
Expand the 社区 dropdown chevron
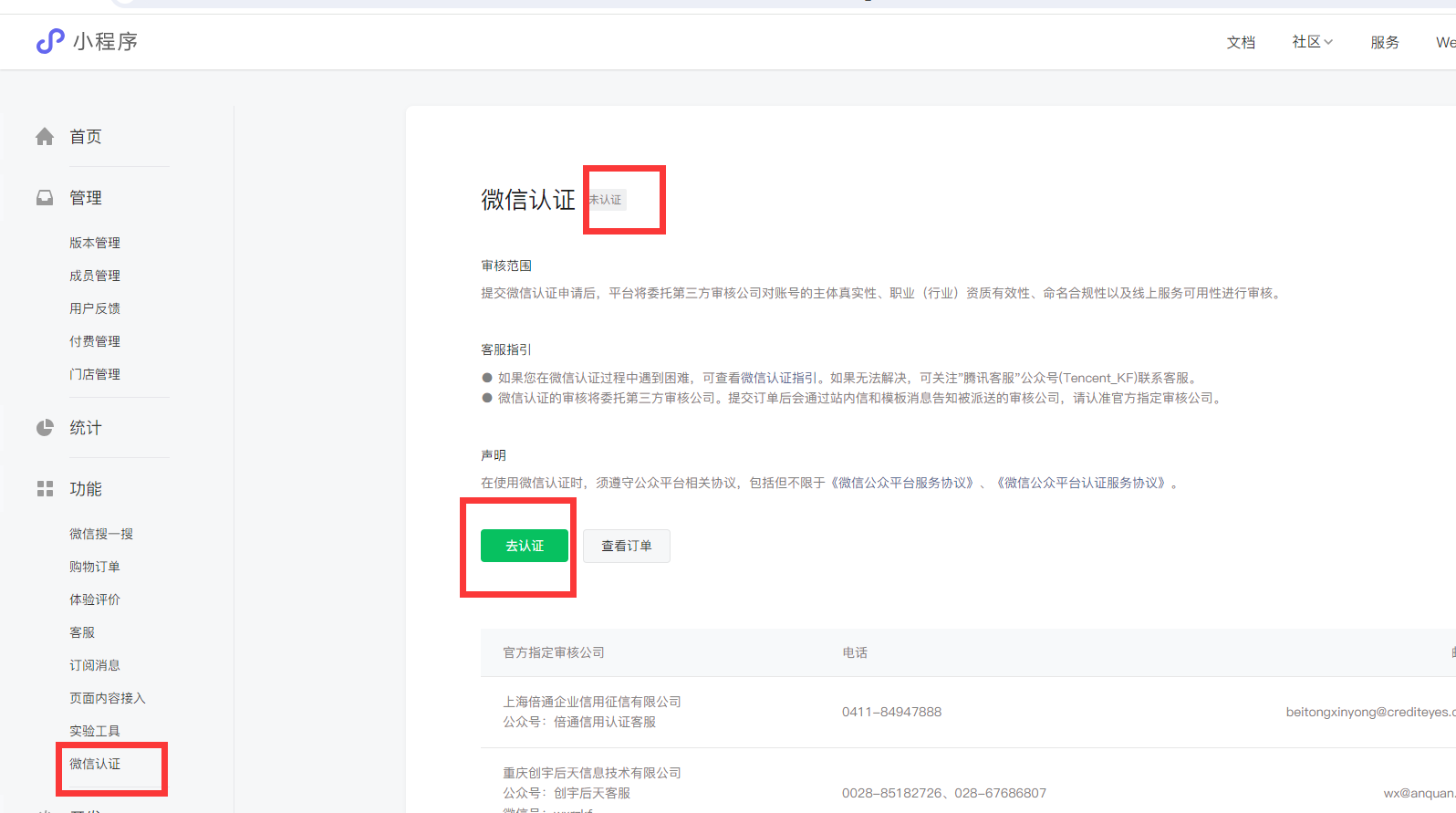(1328, 42)
